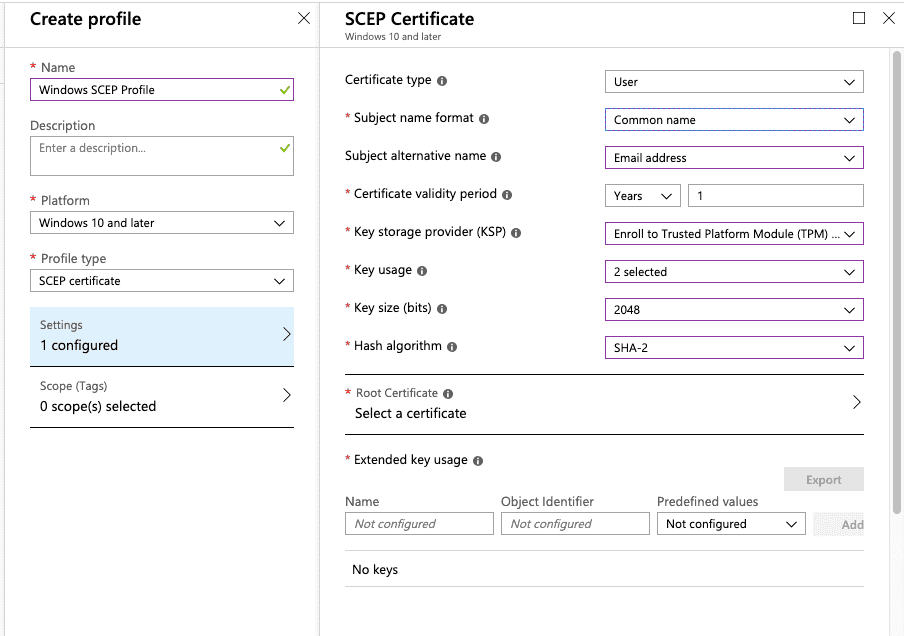The height and width of the screenshot is (636, 904).
Task: Click the 'No keys' text row
Action: click(x=604, y=570)
